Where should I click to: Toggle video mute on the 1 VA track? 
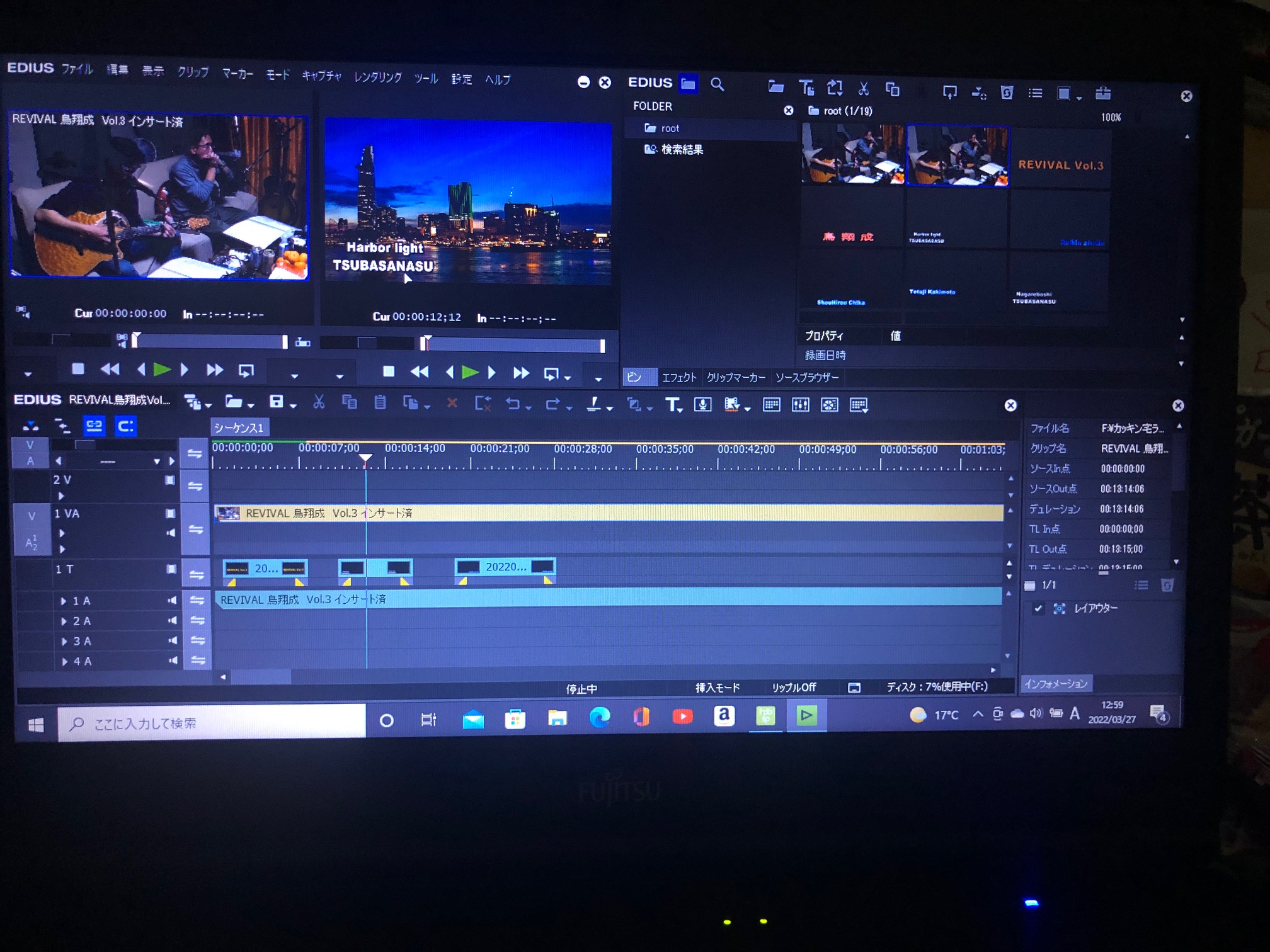[170, 513]
